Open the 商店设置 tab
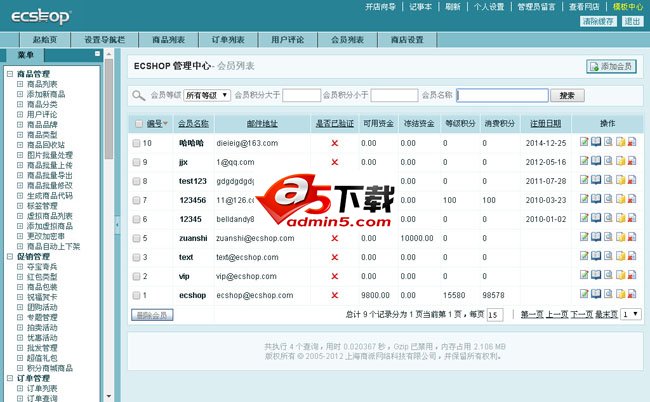 tap(407, 40)
